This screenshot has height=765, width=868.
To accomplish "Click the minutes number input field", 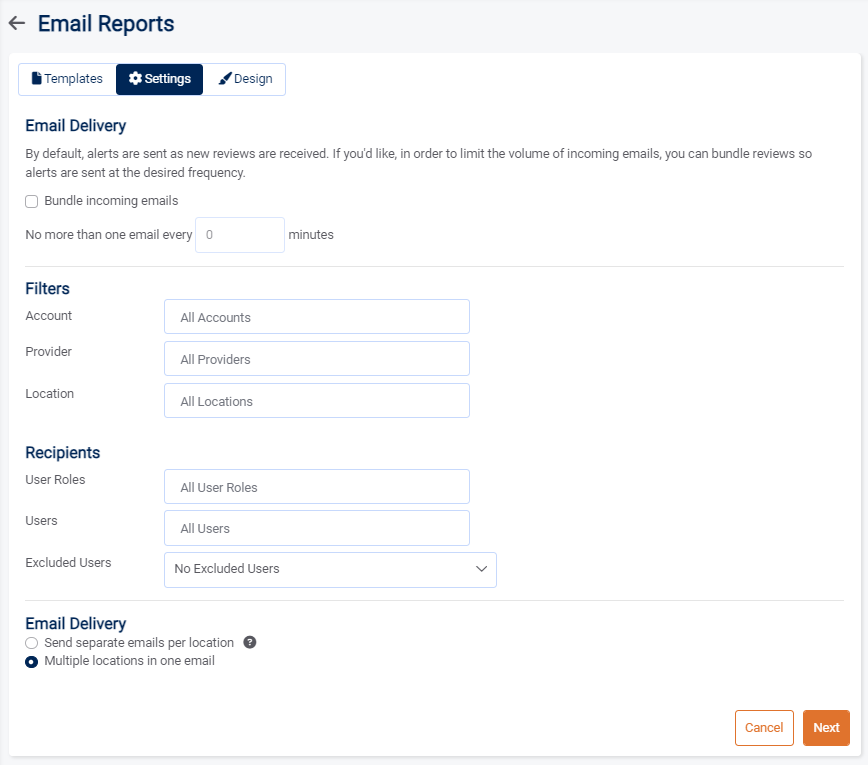I will pyautogui.click(x=239, y=234).
